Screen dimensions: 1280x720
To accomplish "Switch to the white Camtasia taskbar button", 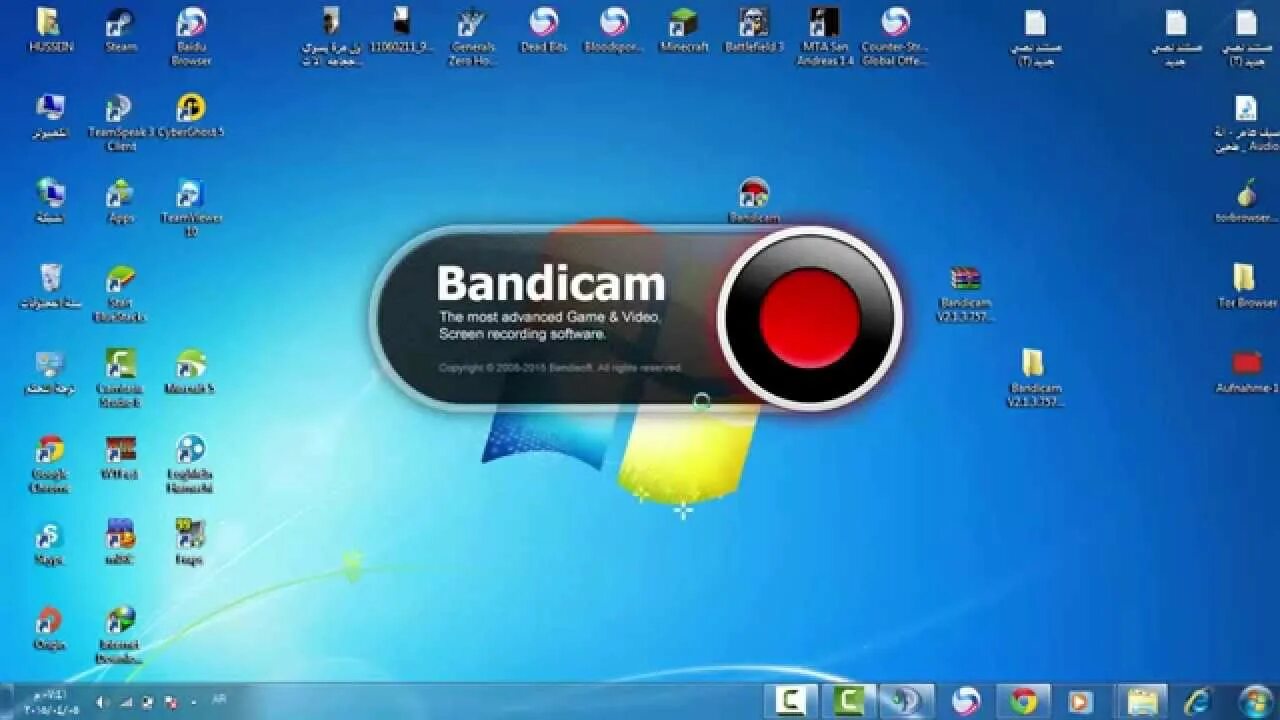I will click(791, 701).
